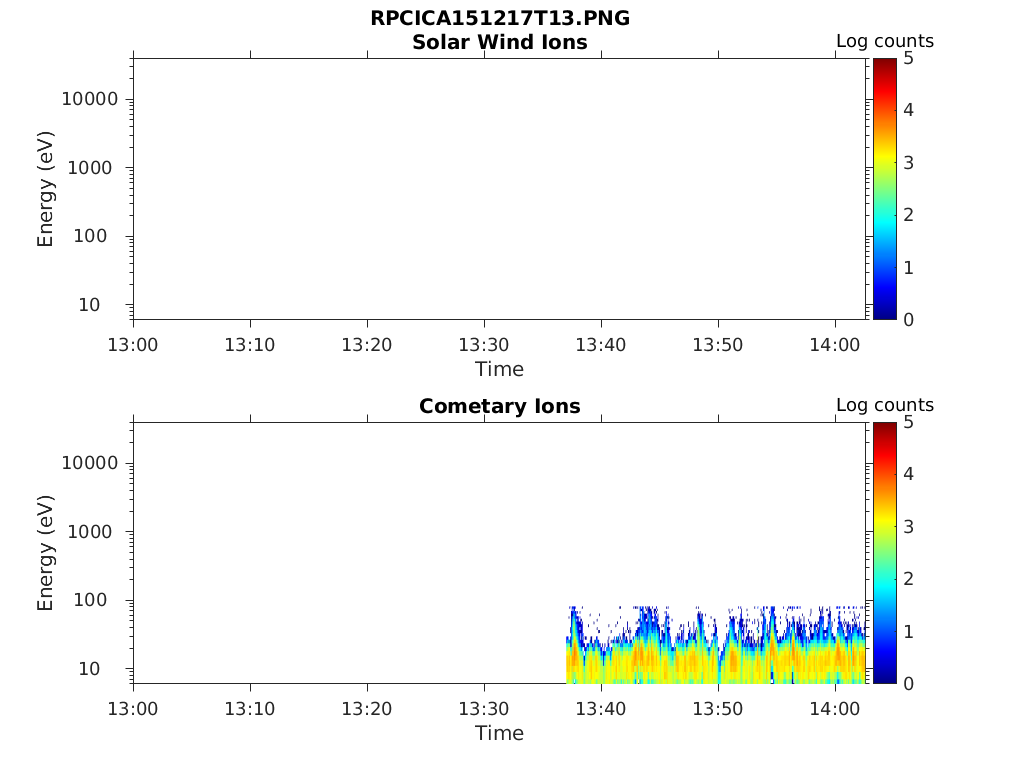Click the 13:00 tick label on Solar Wind plot
1024x768 pixels.
[133, 344]
